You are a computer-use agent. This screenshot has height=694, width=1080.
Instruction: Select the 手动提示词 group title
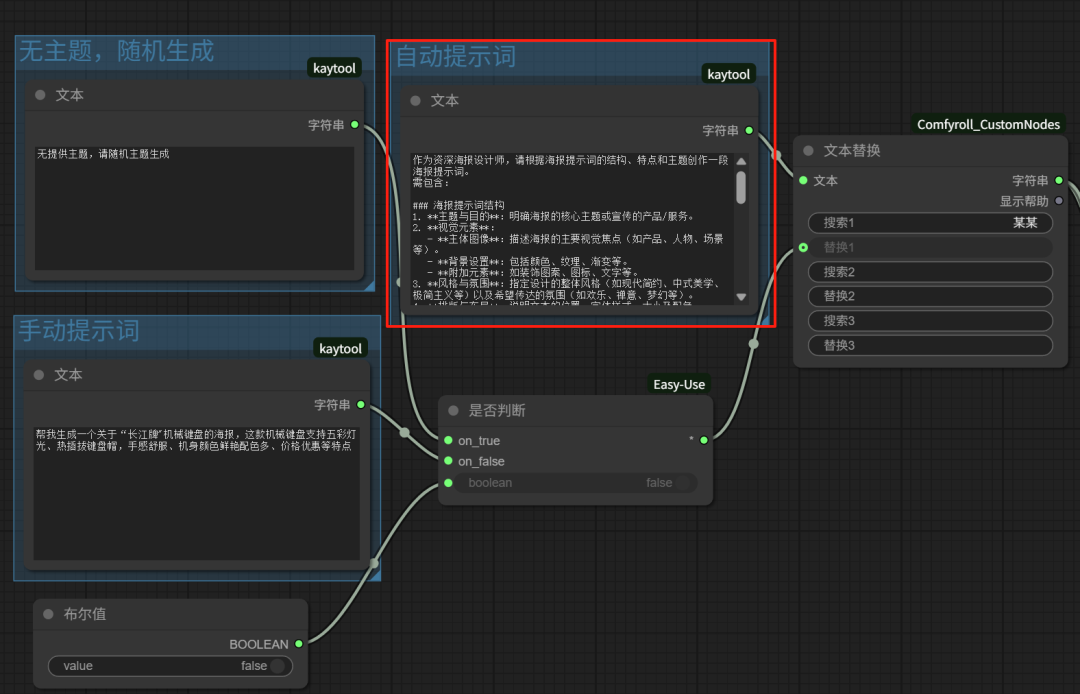(x=79, y=331)
